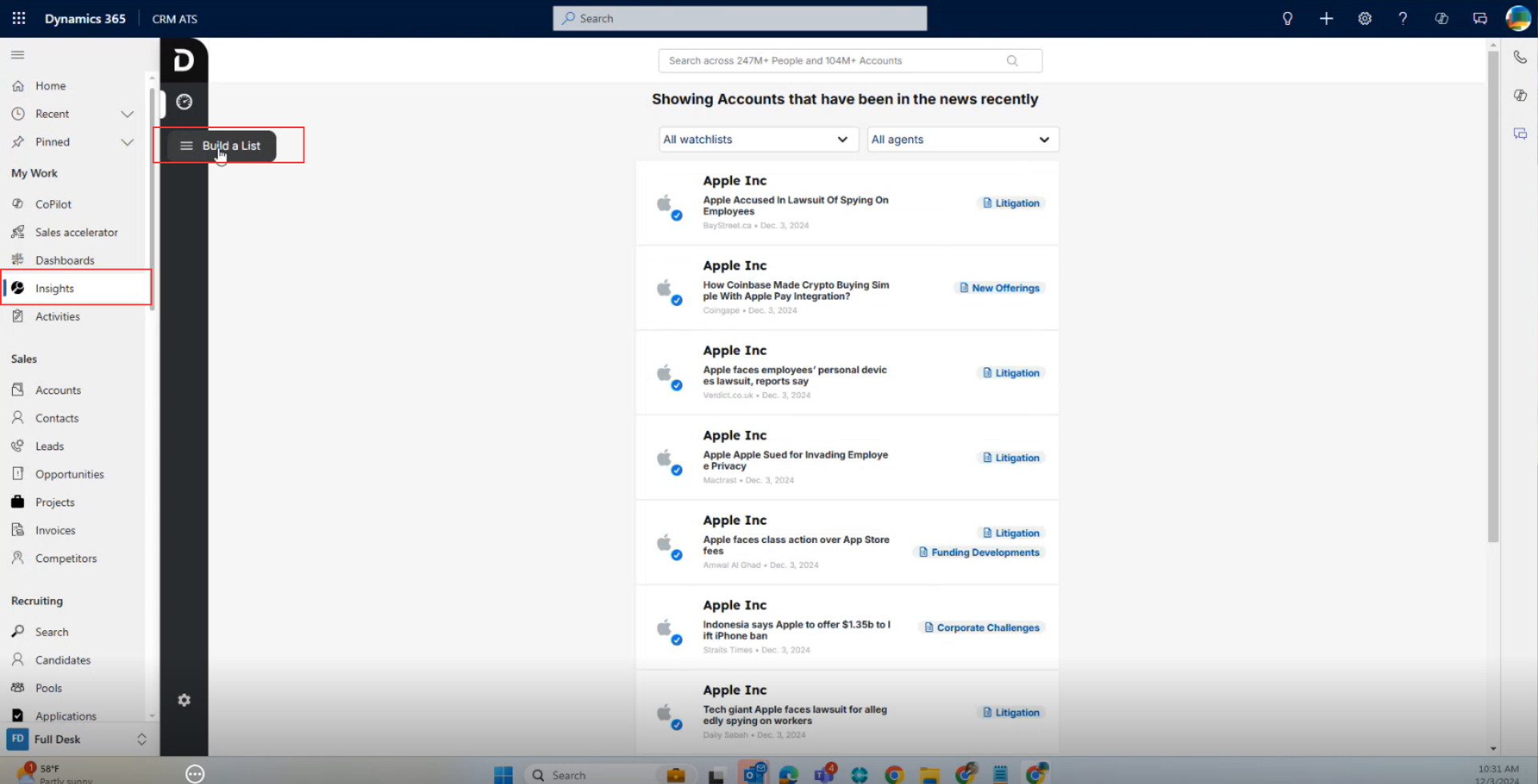Image resolution: width=1538 pixels, height=784 pixels.
Task: Click the New Offerings tag
Action: (999, 288)
